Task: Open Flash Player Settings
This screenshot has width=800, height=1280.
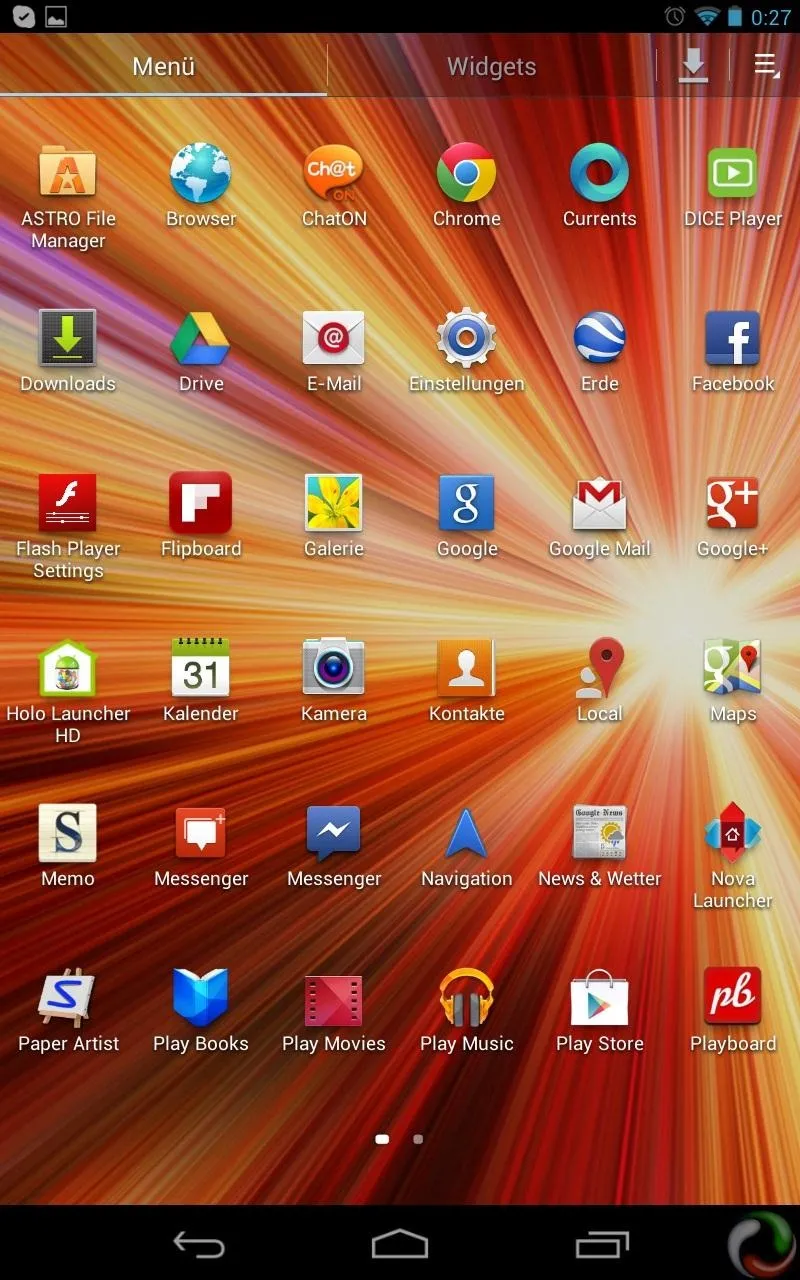Action: pyautogui.click(x=68, y=526)
